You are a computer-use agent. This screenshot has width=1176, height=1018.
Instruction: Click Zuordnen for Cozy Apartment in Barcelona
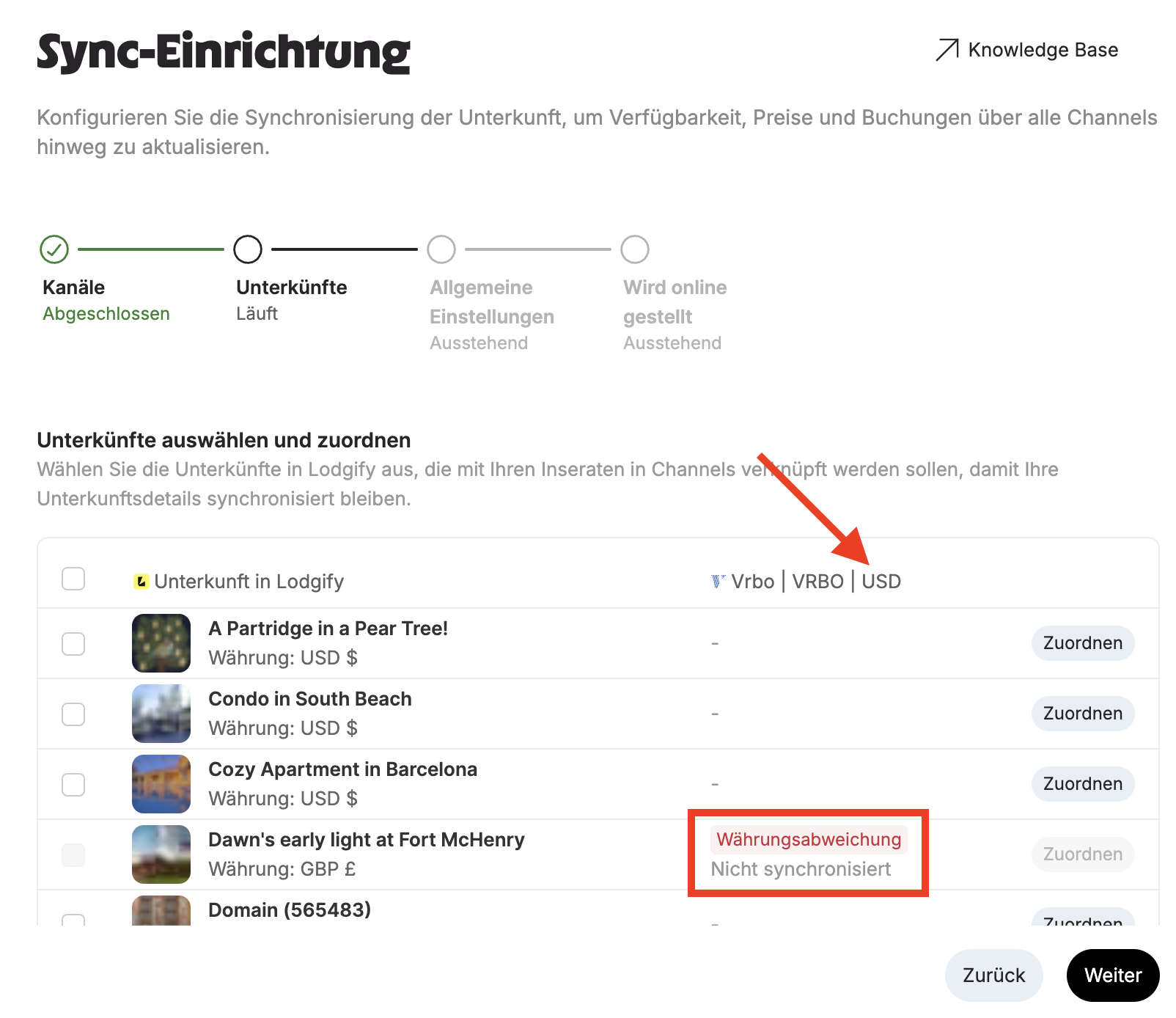(1083, 784)
